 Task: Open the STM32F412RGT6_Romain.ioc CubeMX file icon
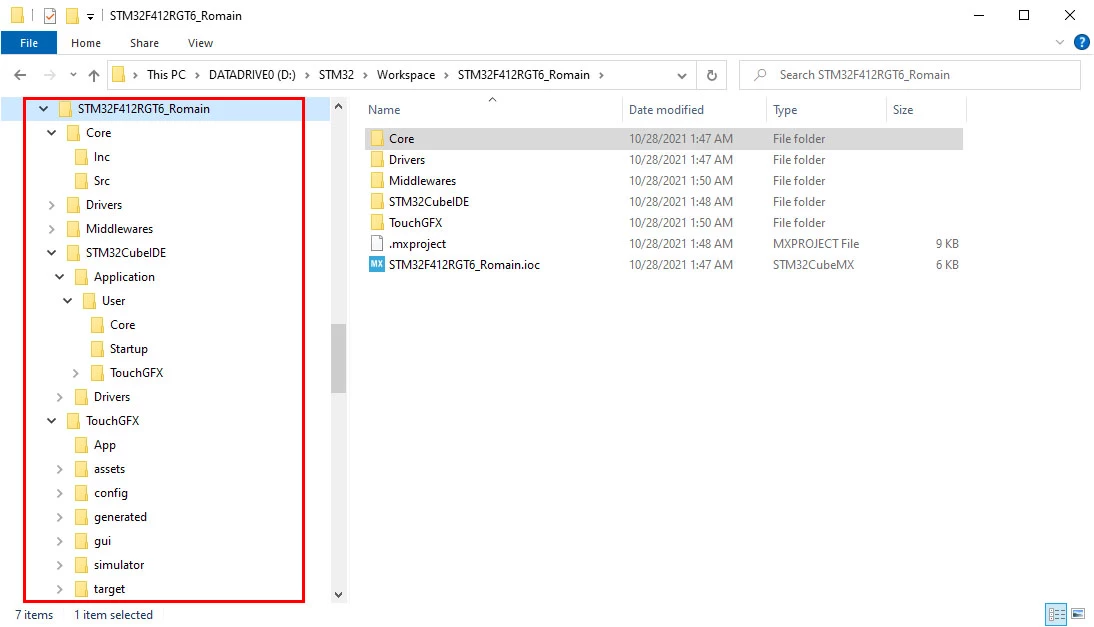click(x=377, y=264)
